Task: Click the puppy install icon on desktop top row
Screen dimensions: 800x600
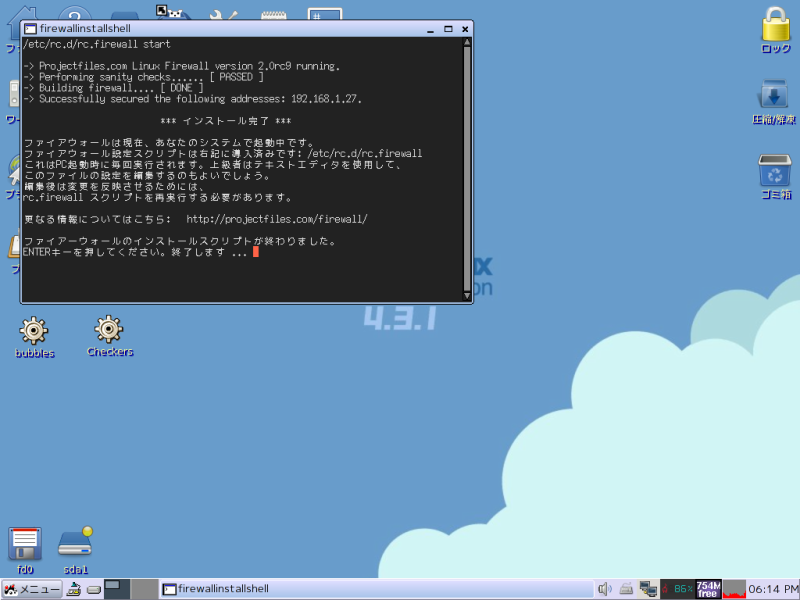Action: point(172,13)
